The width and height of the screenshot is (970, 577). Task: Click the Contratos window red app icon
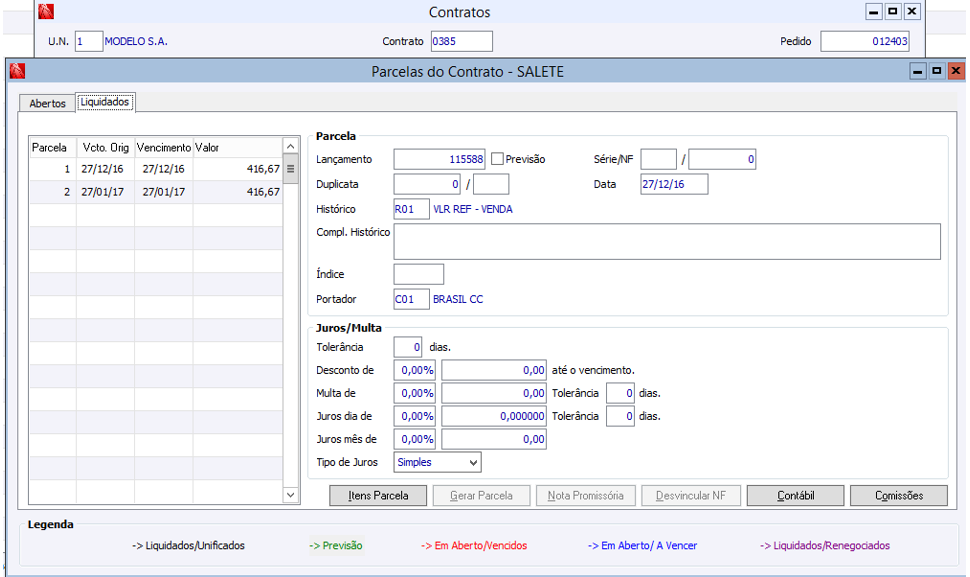coord(46,11)
